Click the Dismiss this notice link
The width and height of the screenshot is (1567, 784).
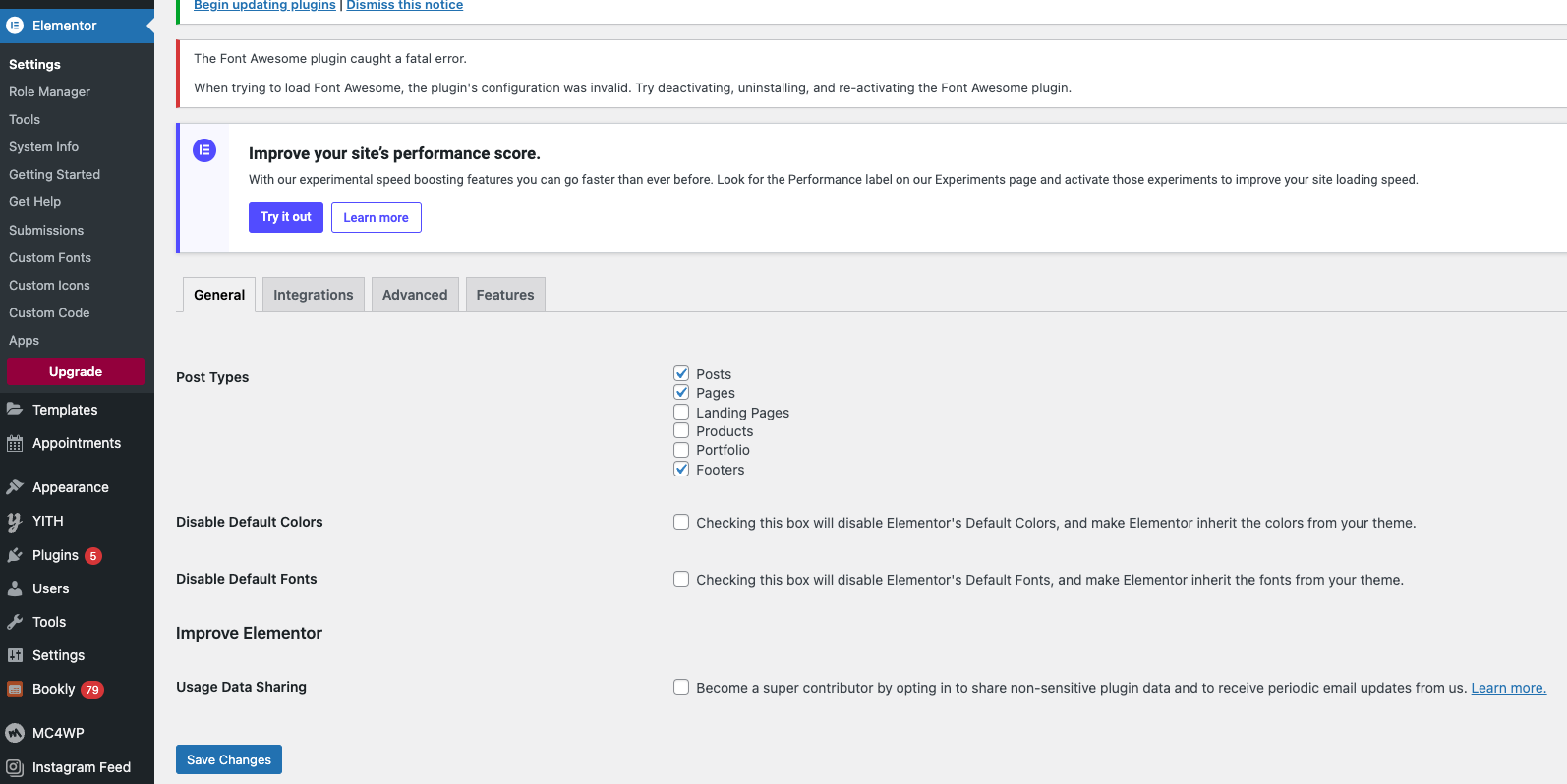coord(405,5)
